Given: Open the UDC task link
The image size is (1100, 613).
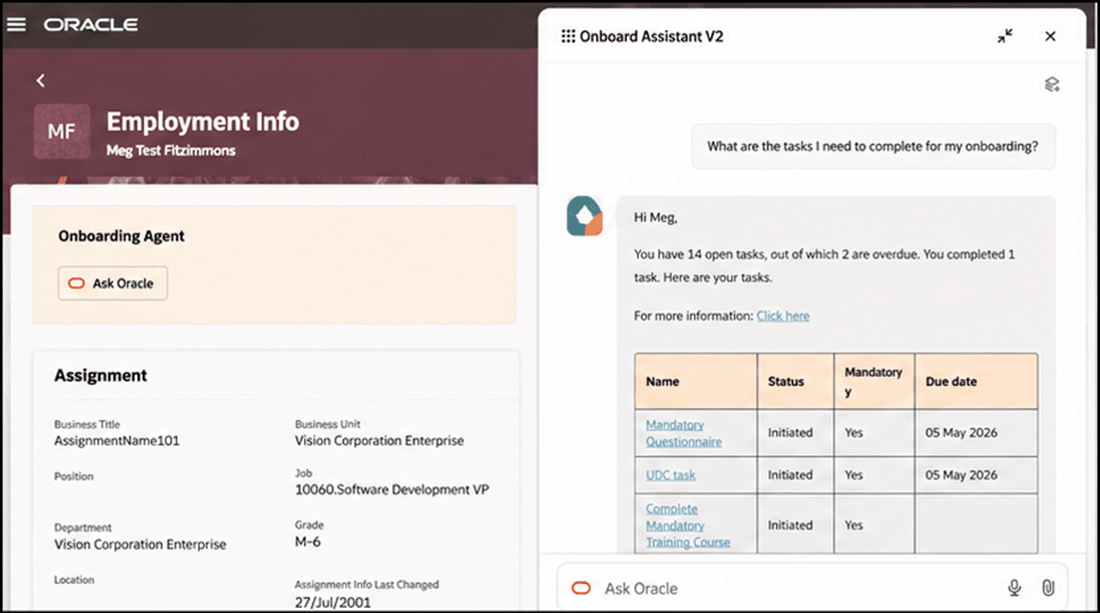Looking at the screenshot, I should [x=671, y=475].
